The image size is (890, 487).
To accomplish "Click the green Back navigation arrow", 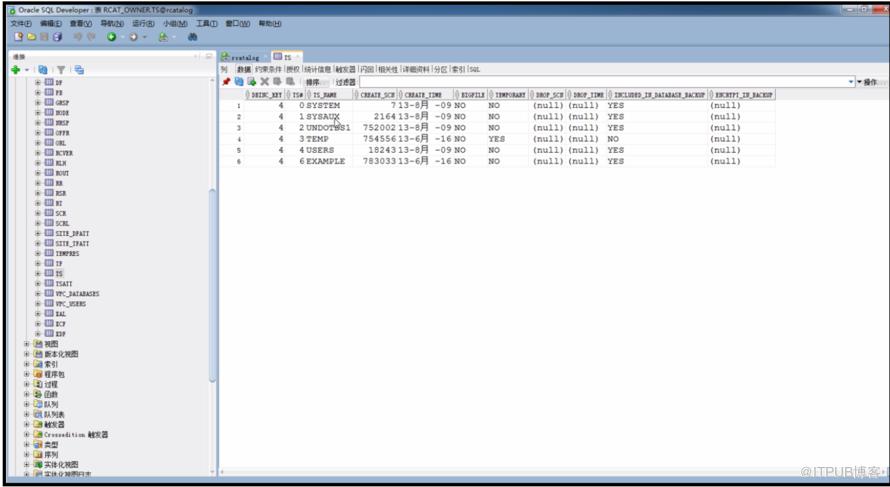I will (112, 37).
